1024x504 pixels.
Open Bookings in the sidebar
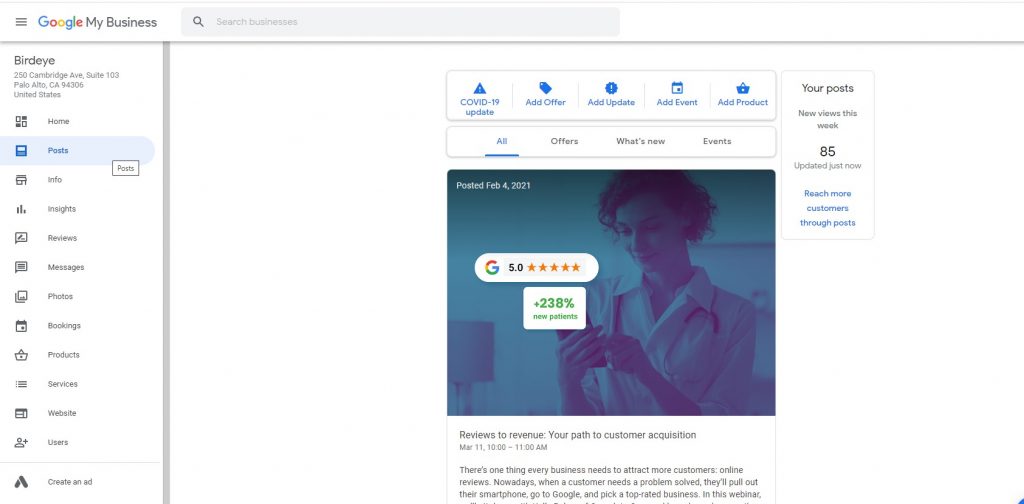pos(64,326)
